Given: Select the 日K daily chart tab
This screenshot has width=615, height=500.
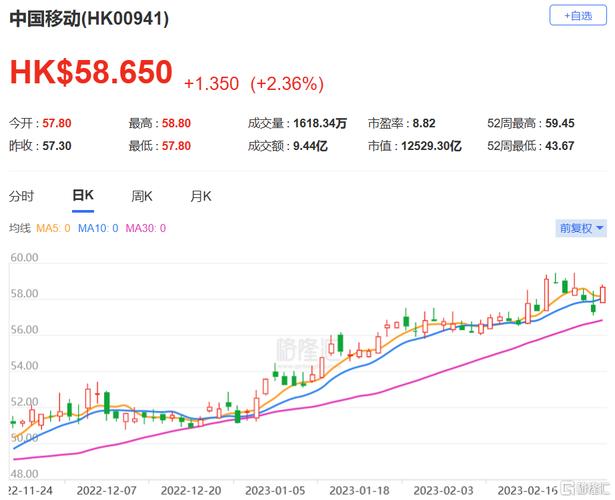Looking at the screenshot, I should click(83, 195).
